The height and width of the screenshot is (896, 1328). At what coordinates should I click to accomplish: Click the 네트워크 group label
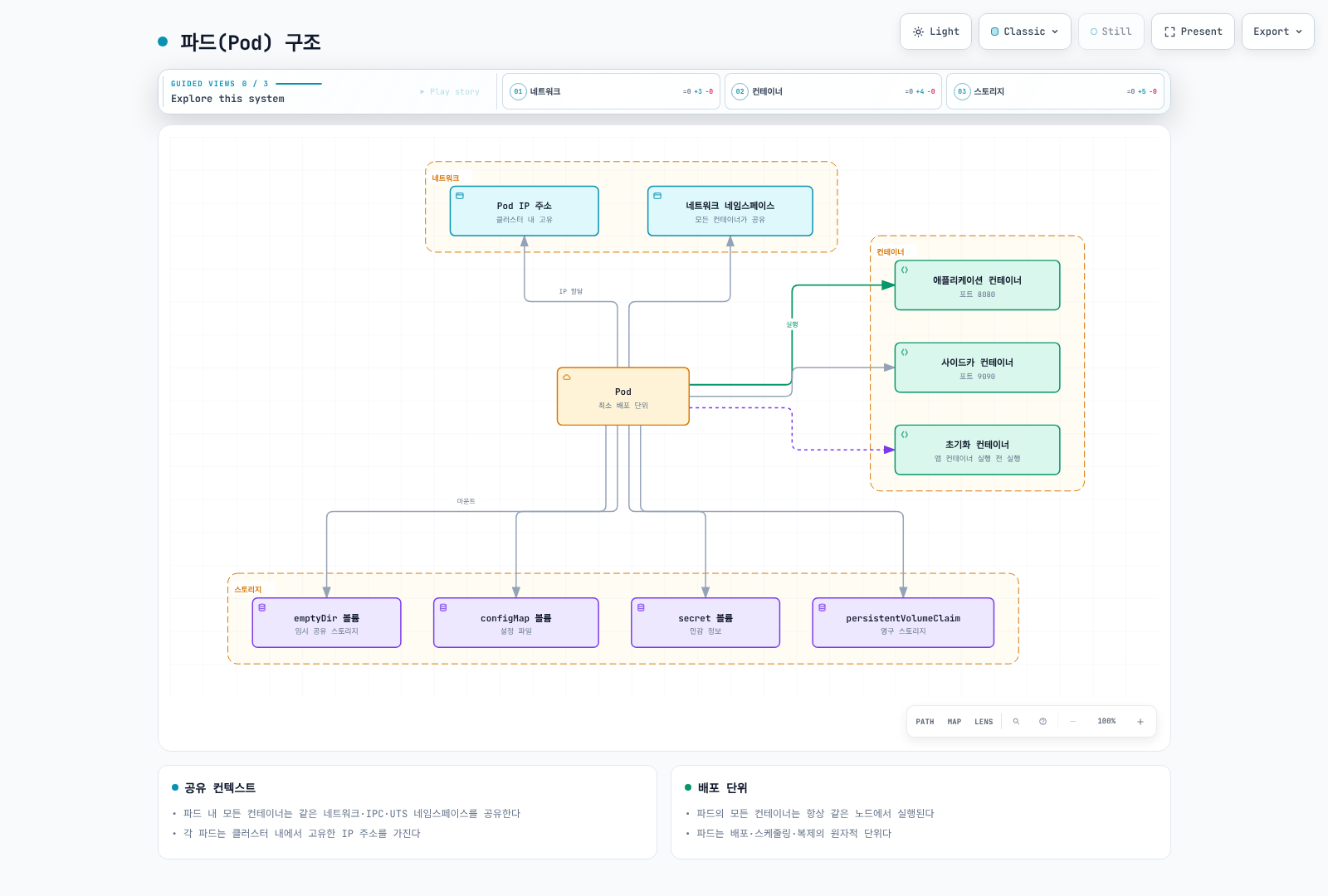[x=446, y=178]
